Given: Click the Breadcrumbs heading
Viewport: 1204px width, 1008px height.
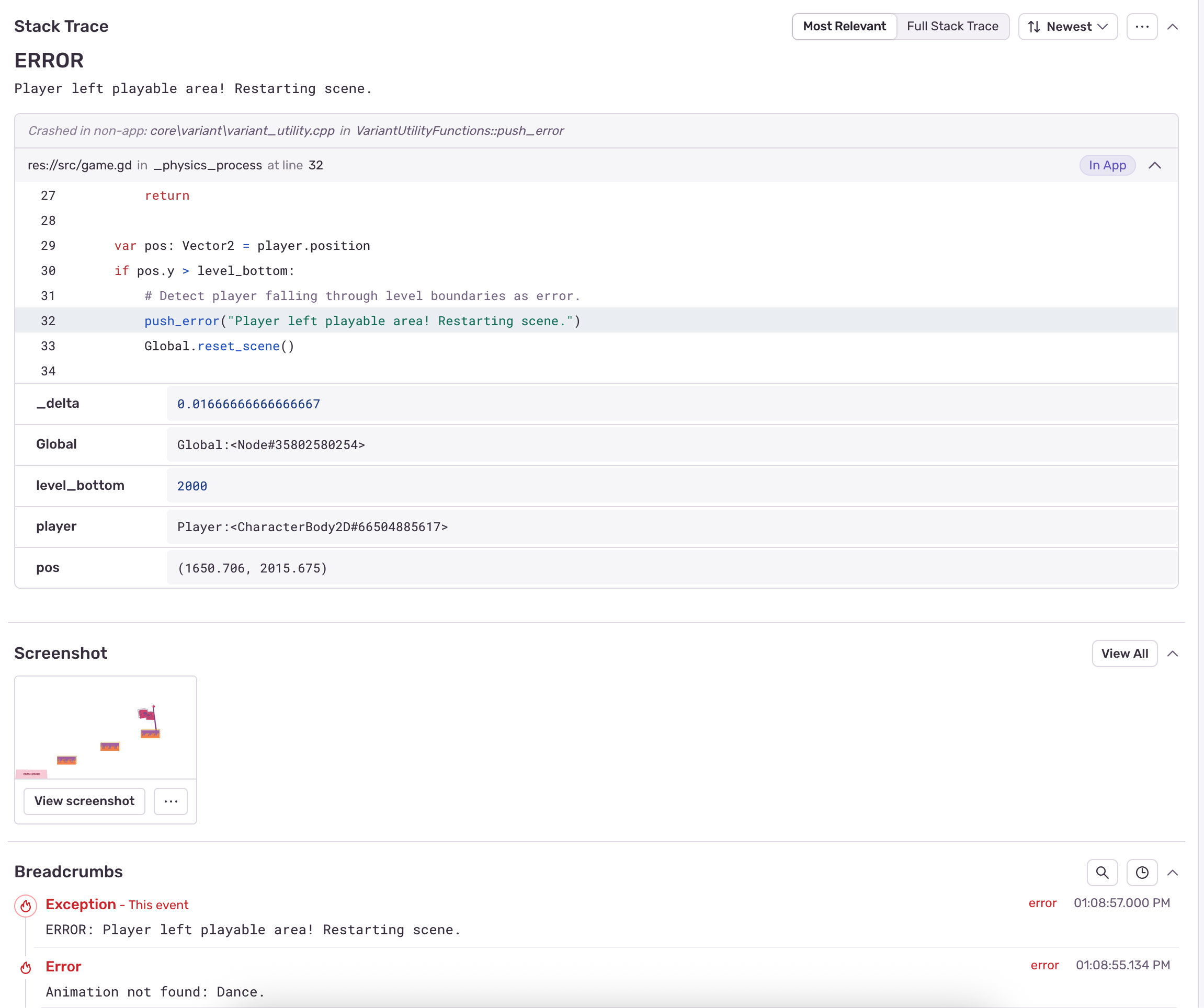Looking at the screenshot, I should pyautogui.click(x=68, y=872).
